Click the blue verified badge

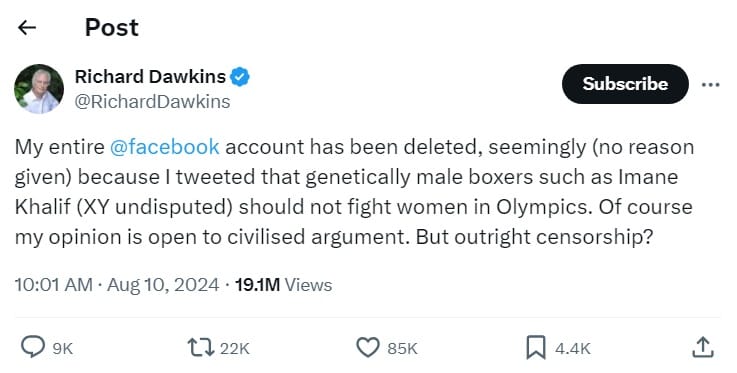240,77
